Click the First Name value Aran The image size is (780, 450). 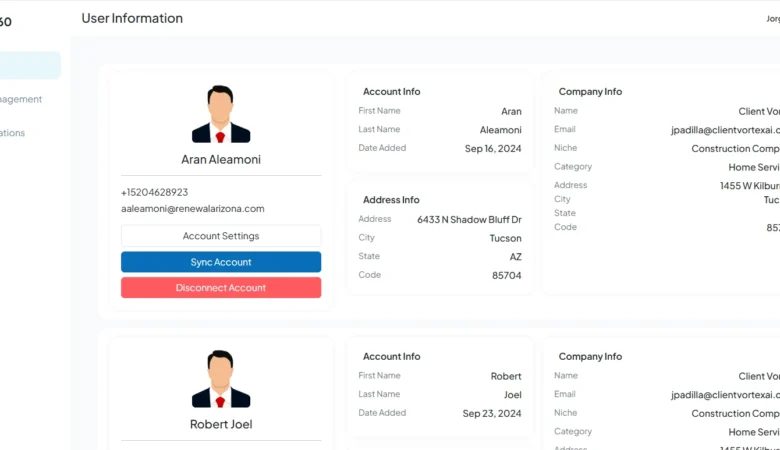click(x=511, y=111)
